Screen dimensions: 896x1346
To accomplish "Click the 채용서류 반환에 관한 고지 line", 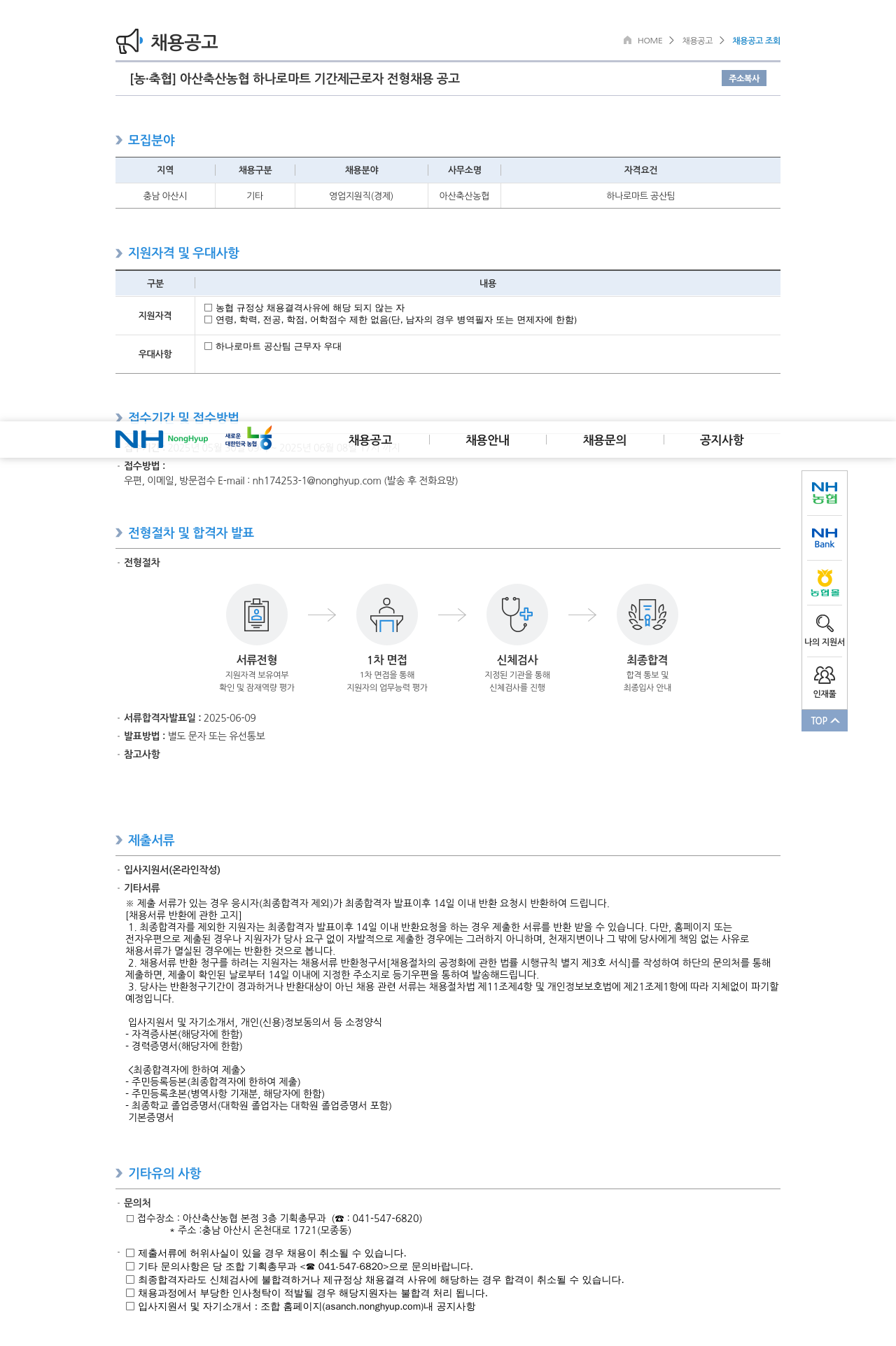I will coord(183,915).
